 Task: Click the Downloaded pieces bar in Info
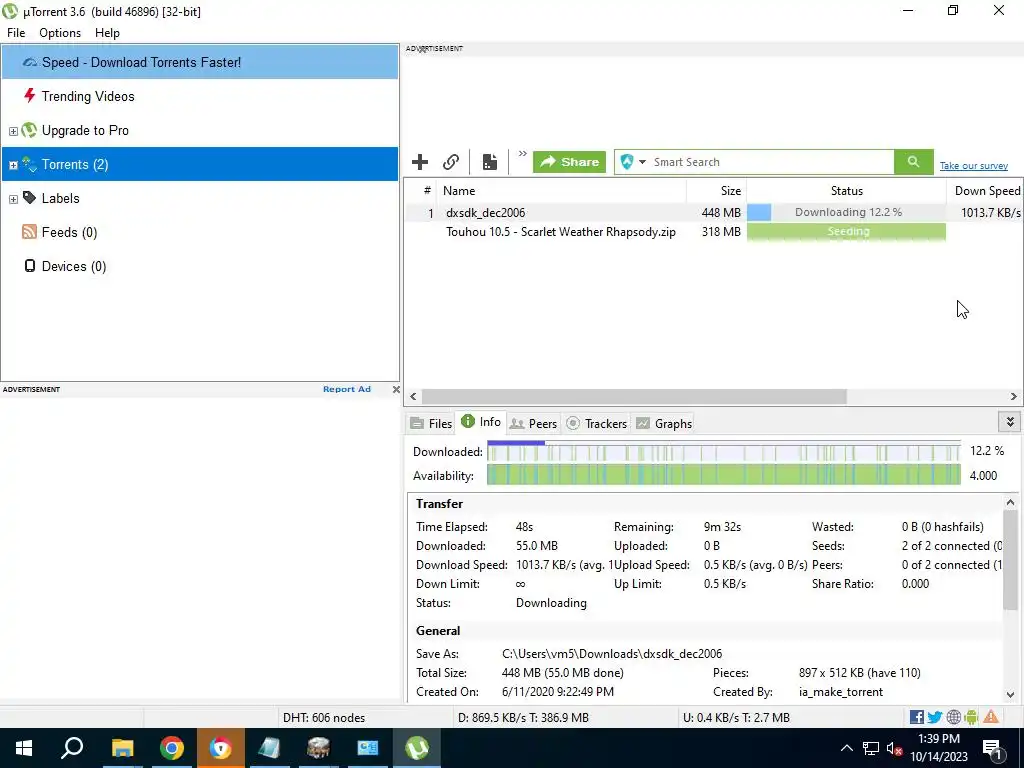(x=724, y=451)
